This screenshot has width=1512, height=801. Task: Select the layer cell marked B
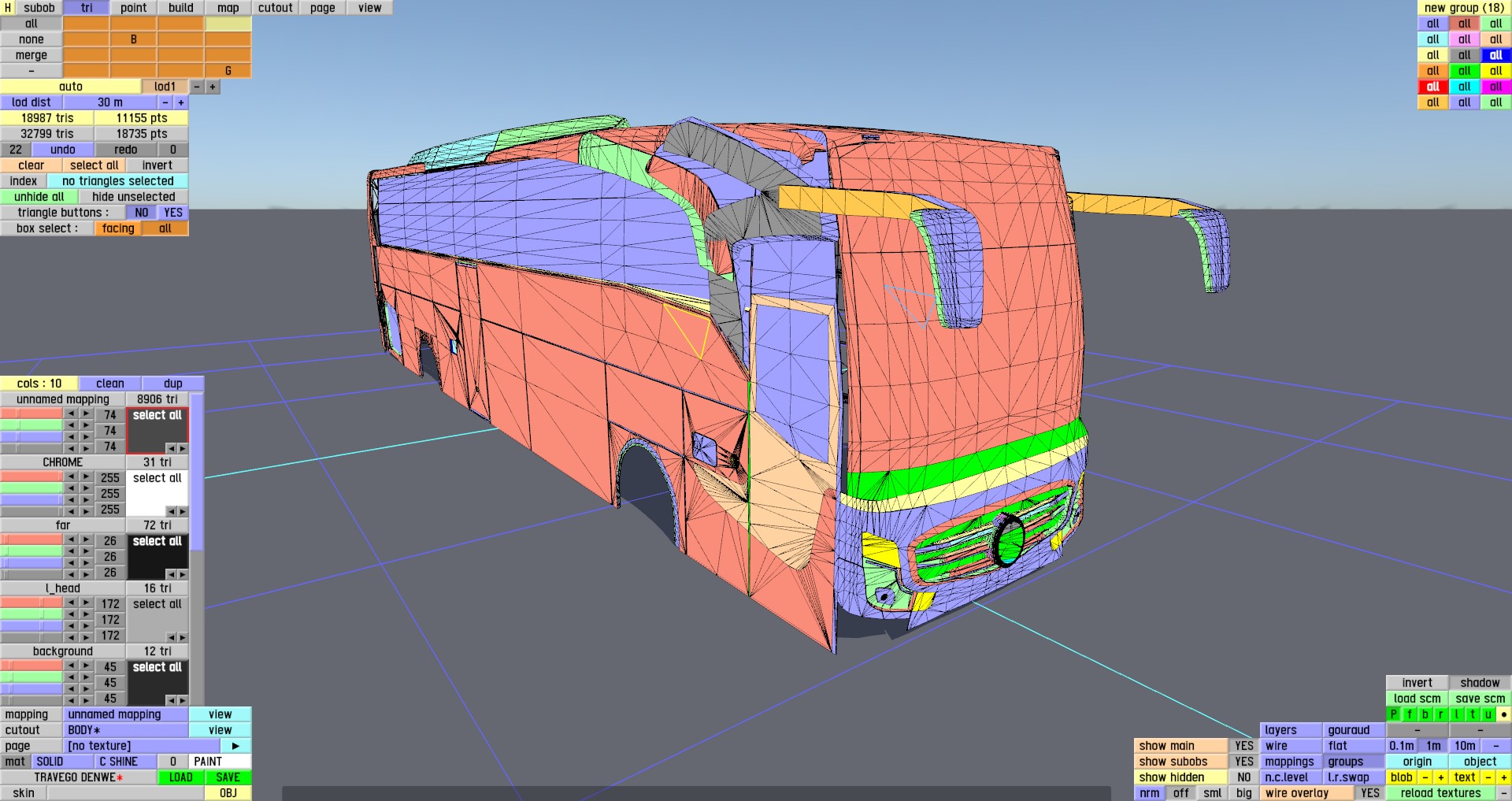(x=134, y=39)
